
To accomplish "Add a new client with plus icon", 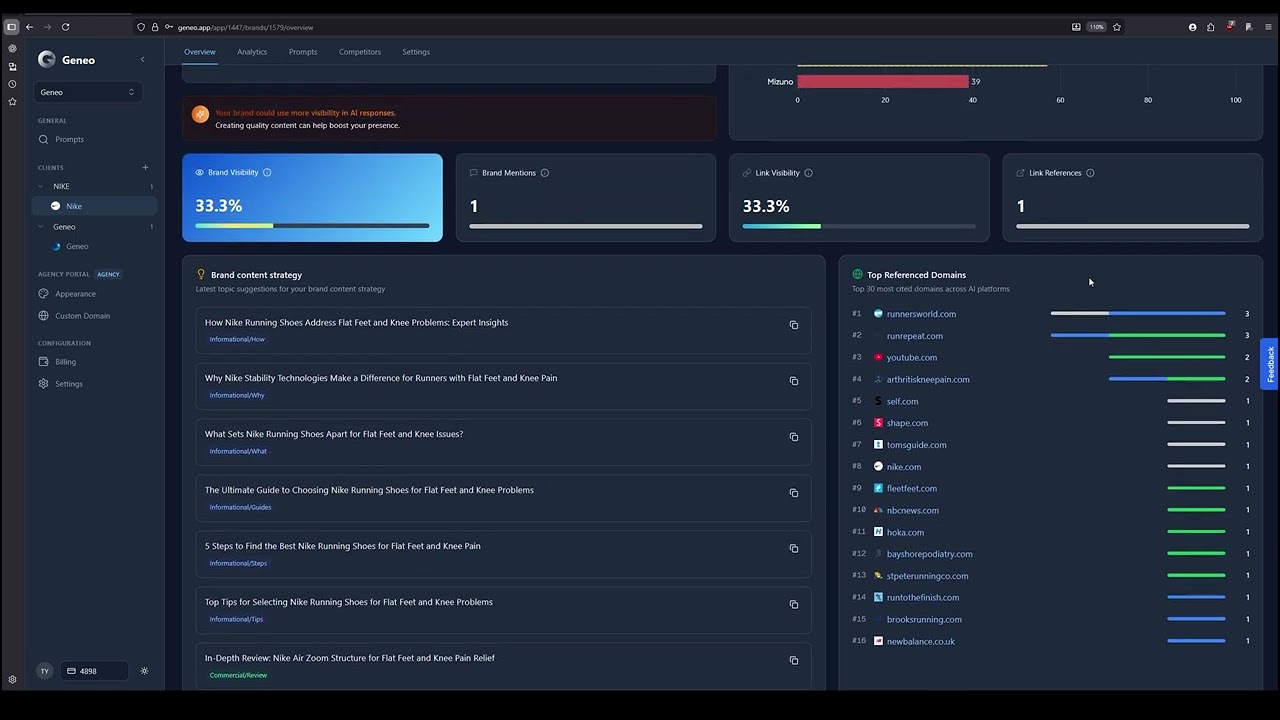I will [145, 168].
